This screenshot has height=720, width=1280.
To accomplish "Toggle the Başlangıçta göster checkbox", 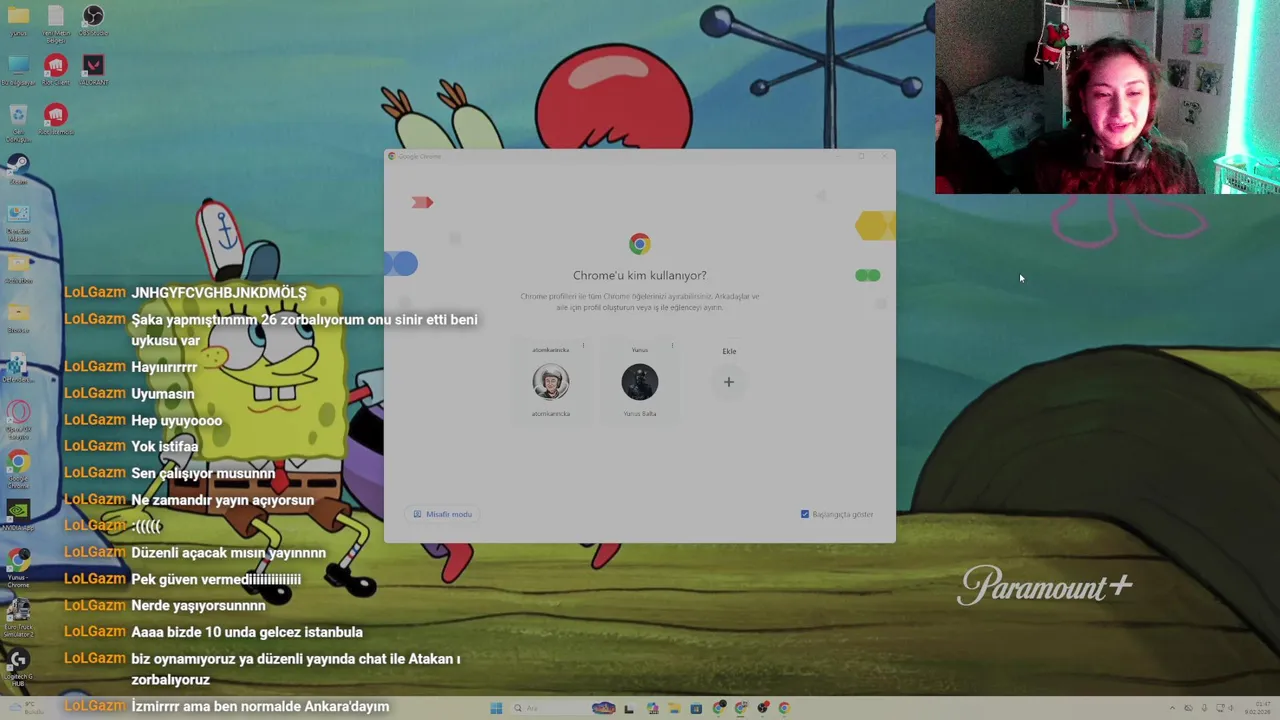I will 805,514.
